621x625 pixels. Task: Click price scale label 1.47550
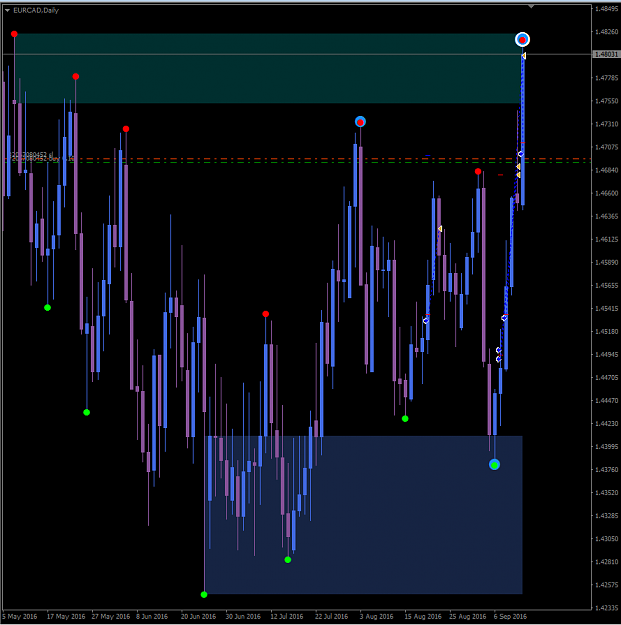click(606, 101)
